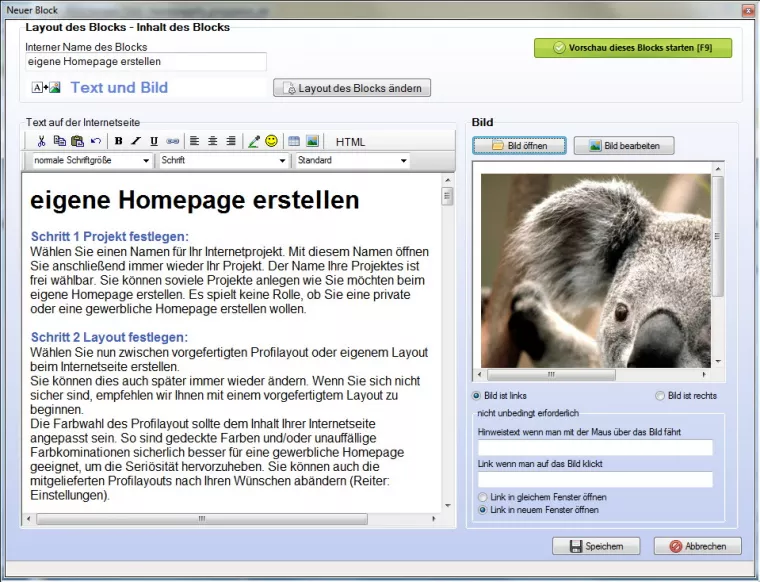Image resolution: width=760 pixels, height=582 pixels.
Task: Click the Bild bearbeiten button
Action: 624,146
